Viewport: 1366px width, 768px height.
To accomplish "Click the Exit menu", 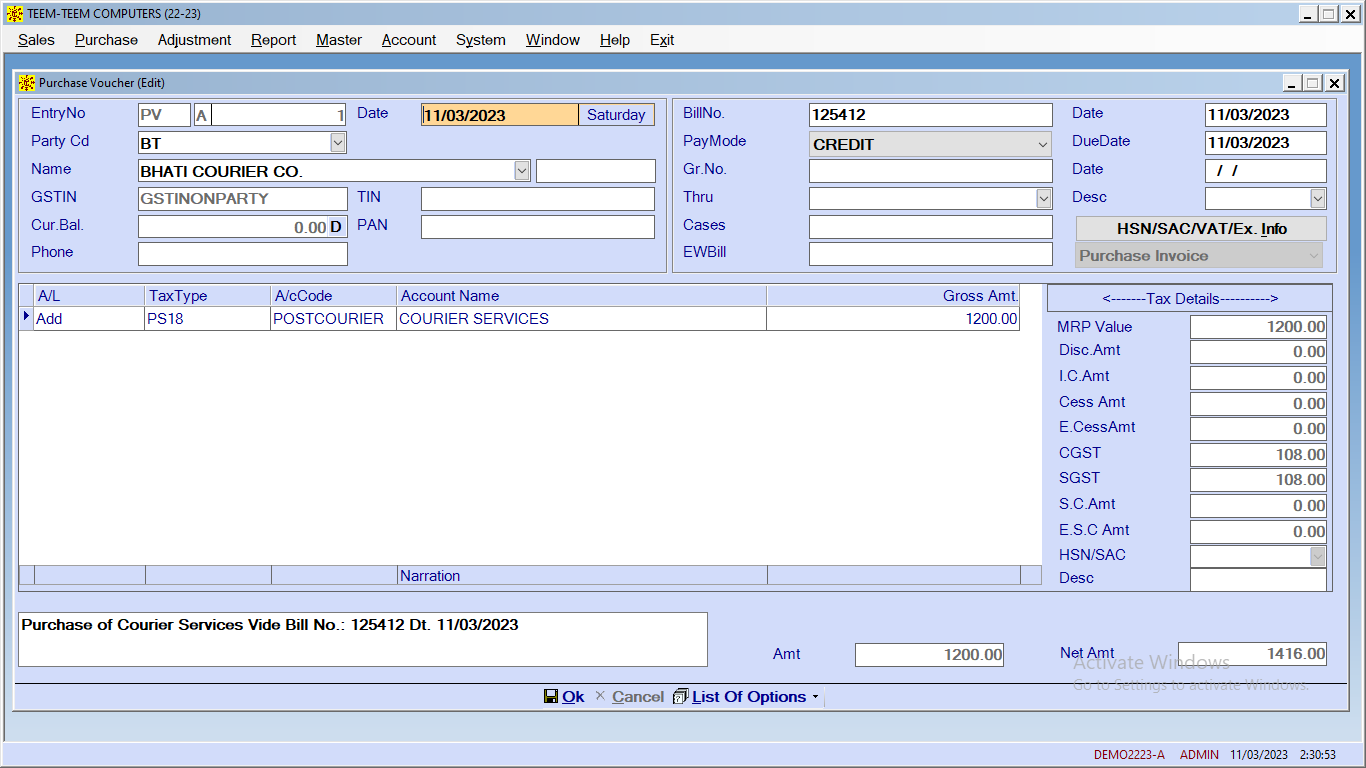I will (662, 40).
